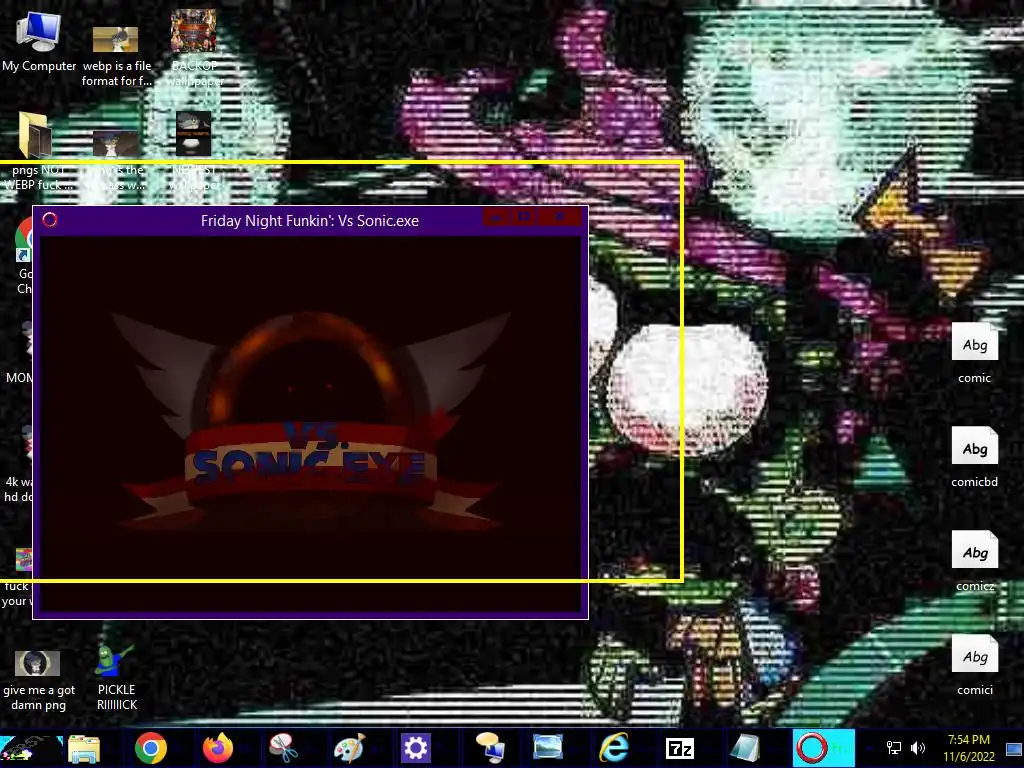Open Paint from the taskbar
Screen dimensions: 1024x768
(349, 748)
